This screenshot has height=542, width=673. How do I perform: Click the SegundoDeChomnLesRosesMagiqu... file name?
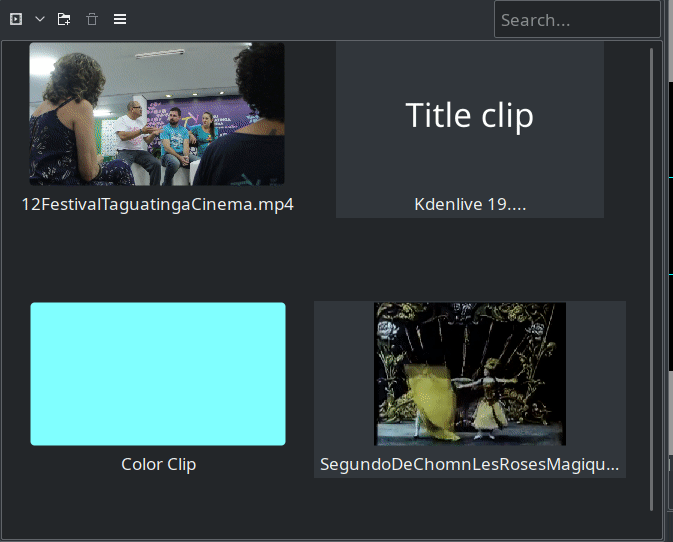470,464
